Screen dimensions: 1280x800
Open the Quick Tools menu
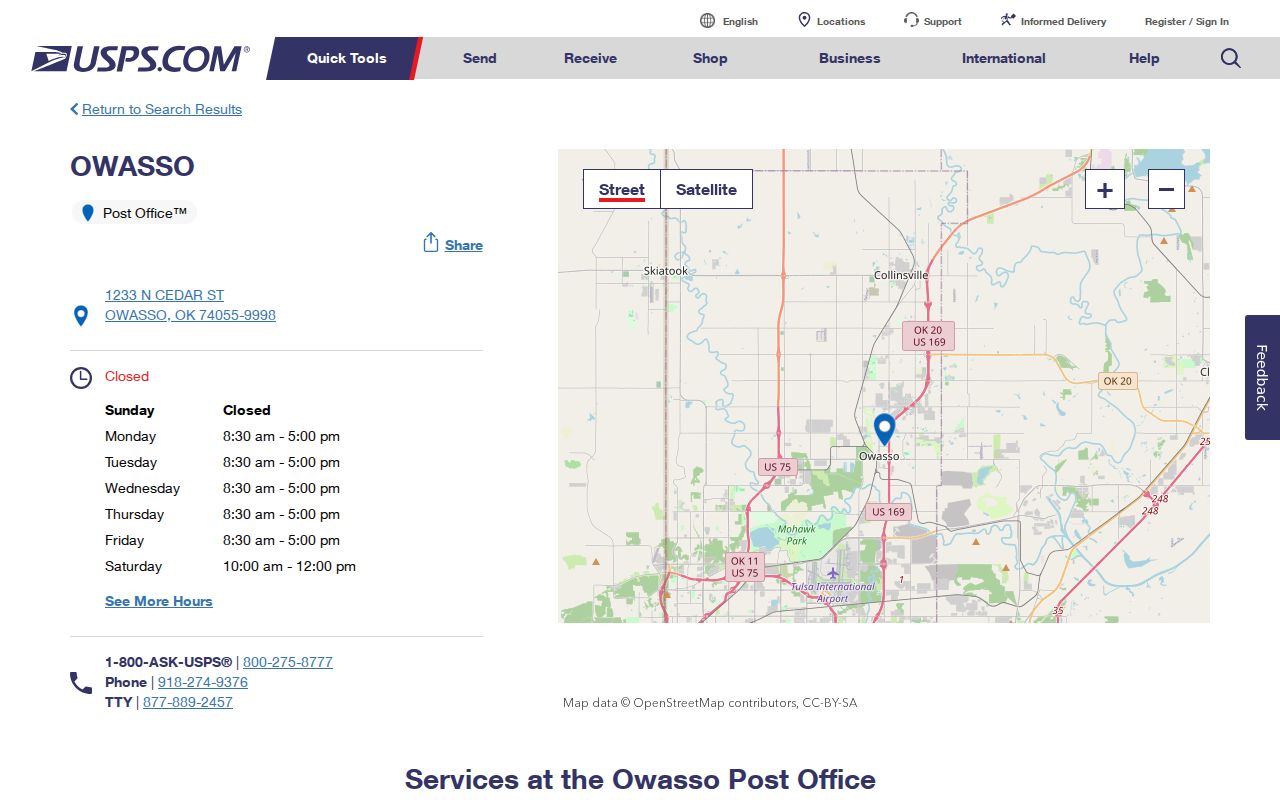pos(346,58)
